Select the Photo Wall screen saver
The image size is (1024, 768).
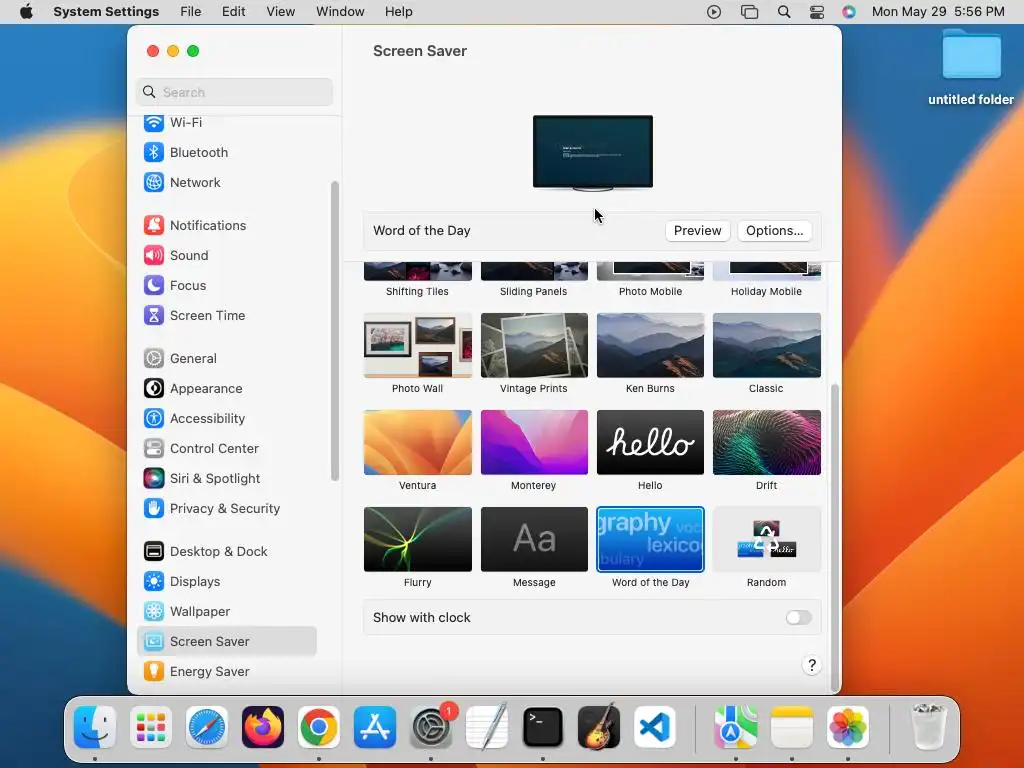click(418, 345)
